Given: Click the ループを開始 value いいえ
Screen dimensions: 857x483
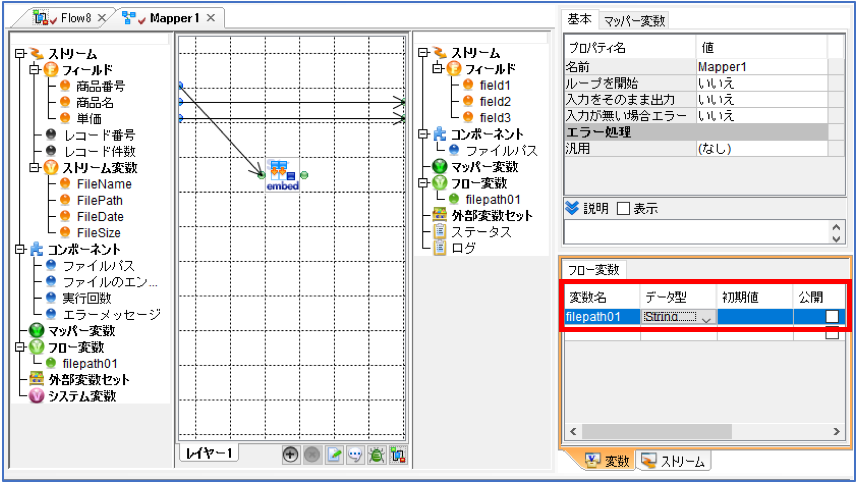Looking at the screenshot, I should (762, 83).
